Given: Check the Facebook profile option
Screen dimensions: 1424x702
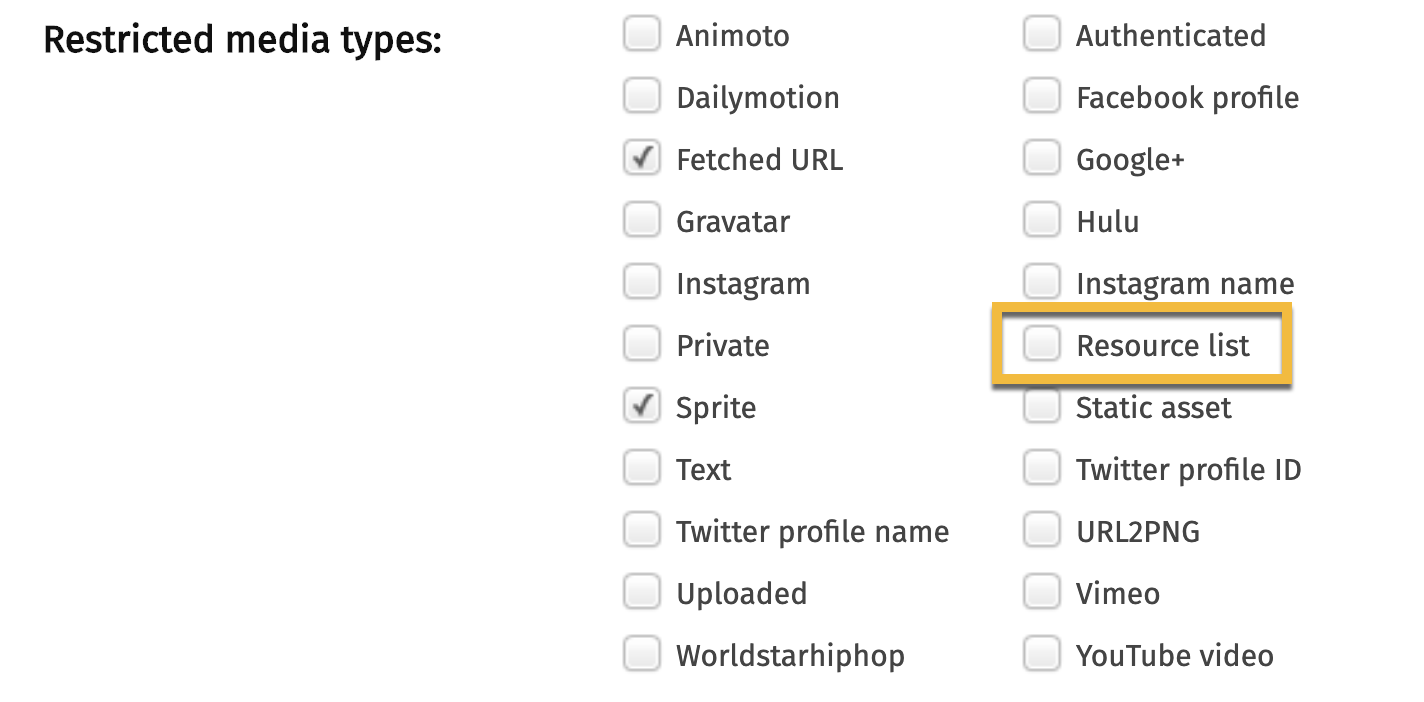Looking at the screenshot, I should pos(1042,95).
